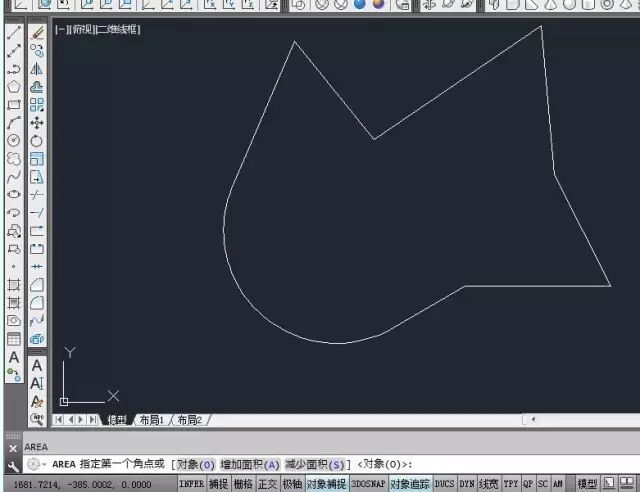Screen dimensions: 640x492
Task: Switch to 布局1 layout tab
Action: pos(151,420)
